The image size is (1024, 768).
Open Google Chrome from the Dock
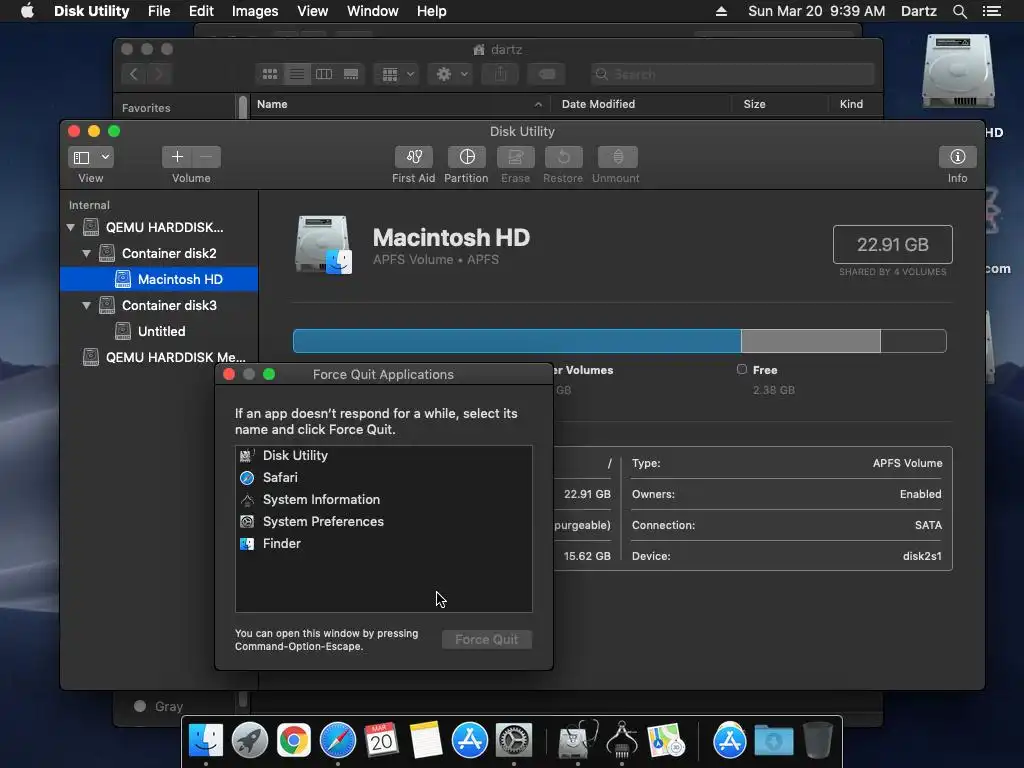pos(293,741)
